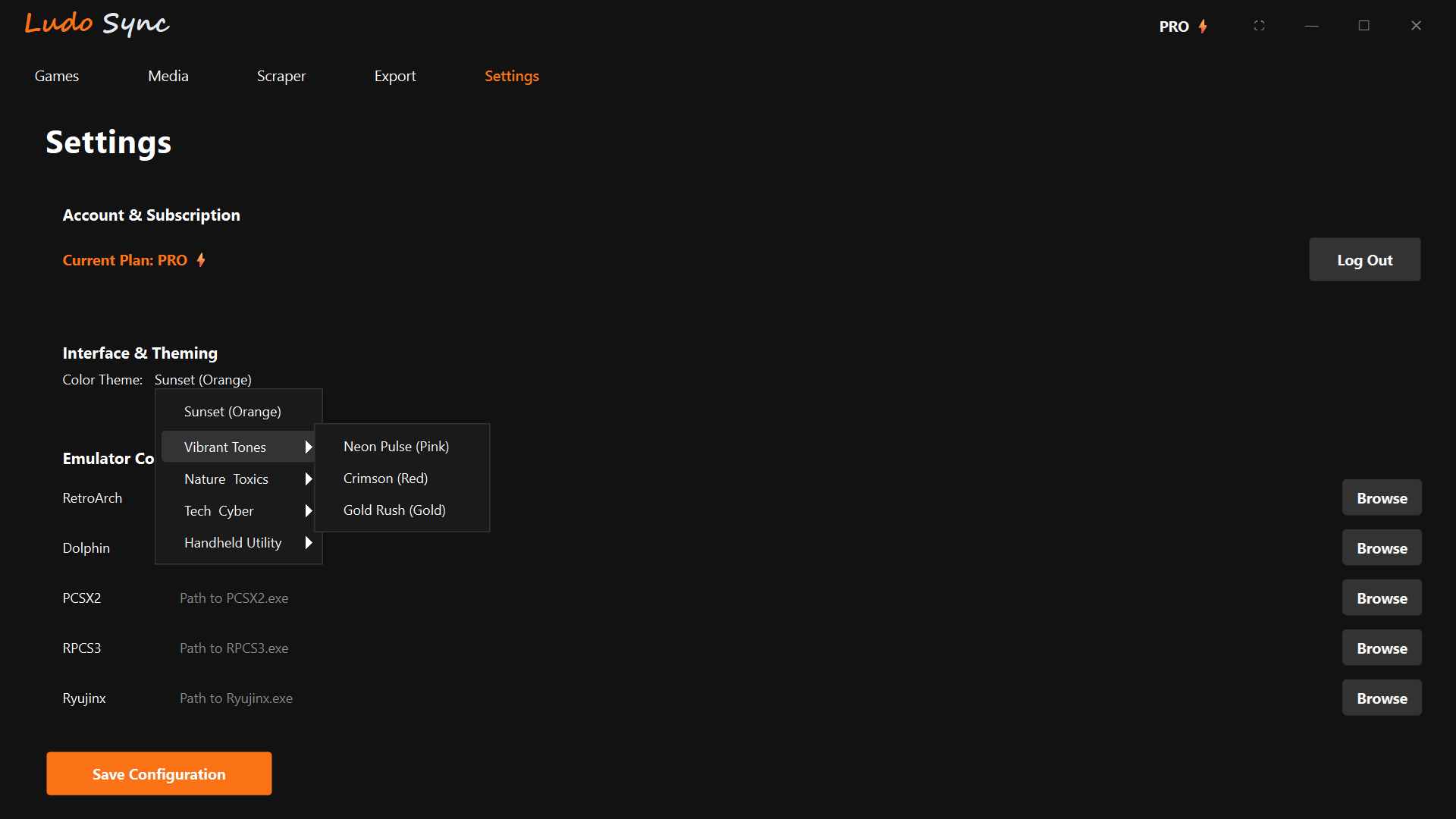The height and width of the screenshot is (819, 1456).
Task: Expand the Vibrant Tones submenu
Action: point(225,447)
